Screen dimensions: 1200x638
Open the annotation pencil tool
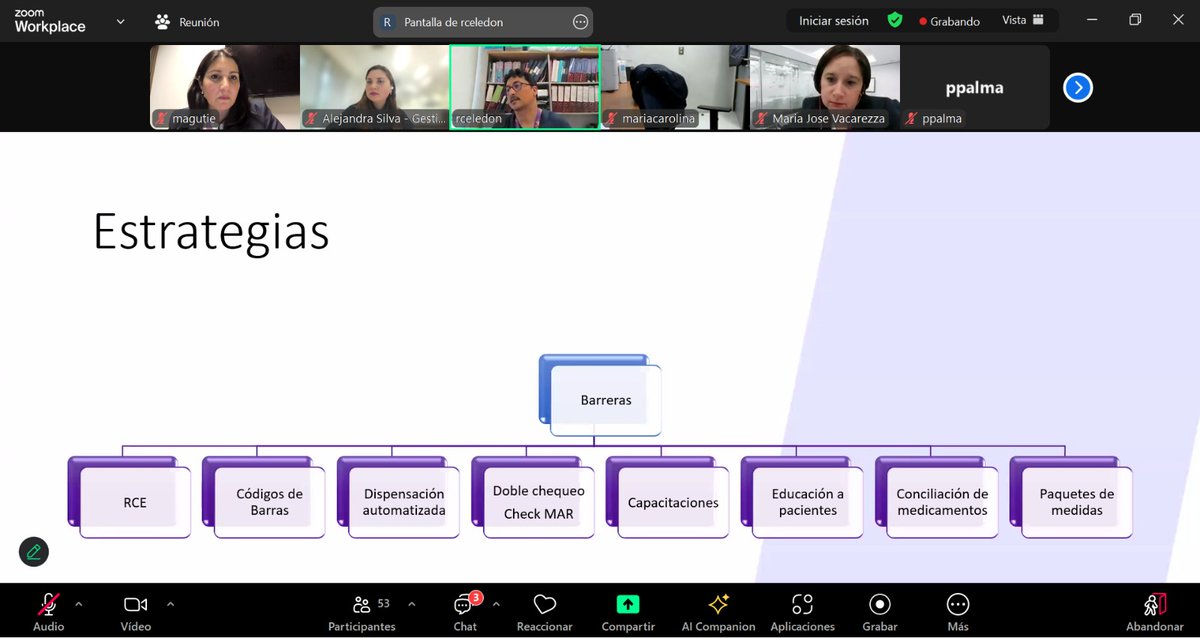pyautogui.click(x=34, y=552)
